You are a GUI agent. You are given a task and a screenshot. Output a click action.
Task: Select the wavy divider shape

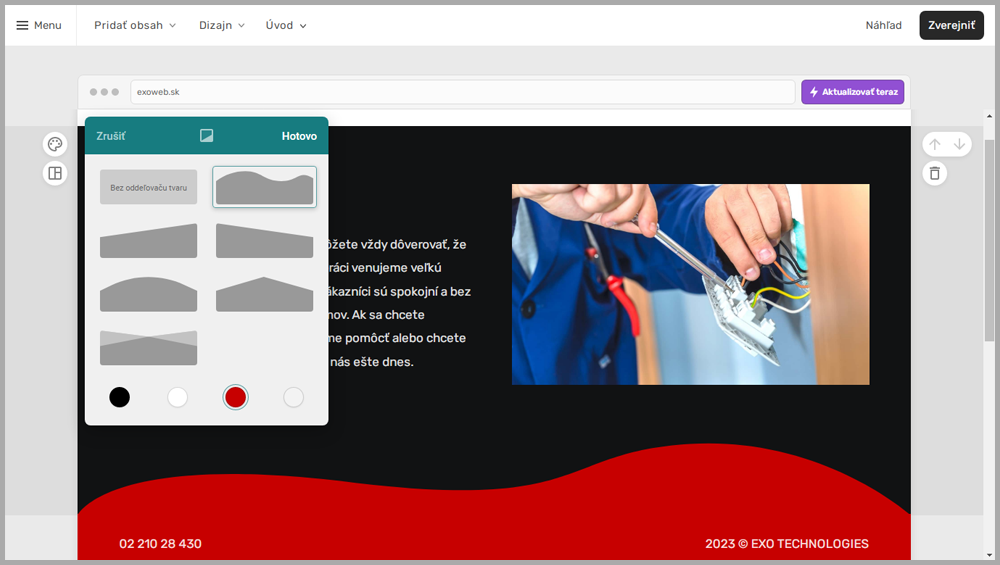point(265,187)
